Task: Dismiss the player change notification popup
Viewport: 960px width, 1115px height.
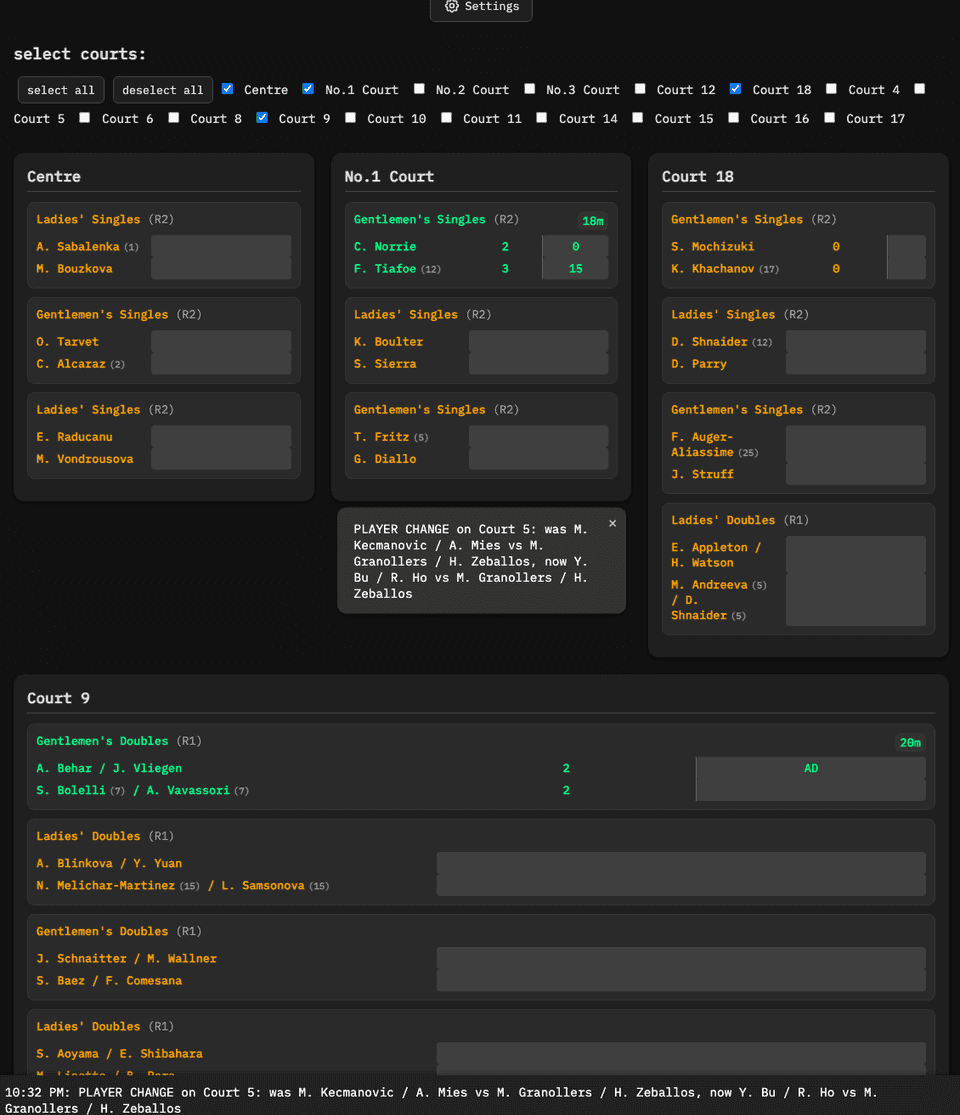Action: (x=612, y=523)
